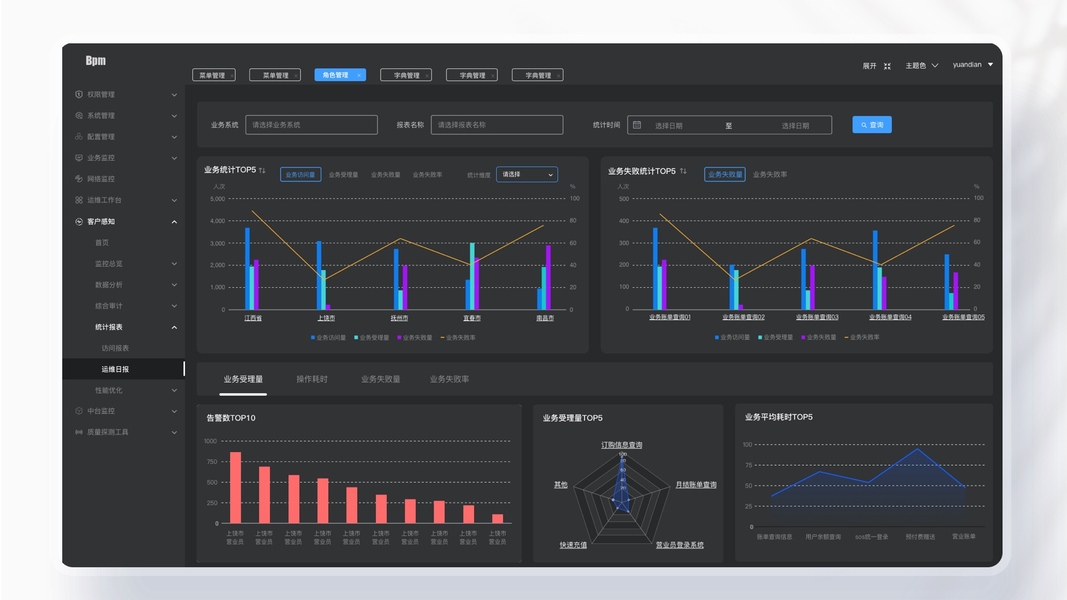The image size is (1067, 600).
Task: Open 首页 in the sidebar
Action: click(101, 243)
